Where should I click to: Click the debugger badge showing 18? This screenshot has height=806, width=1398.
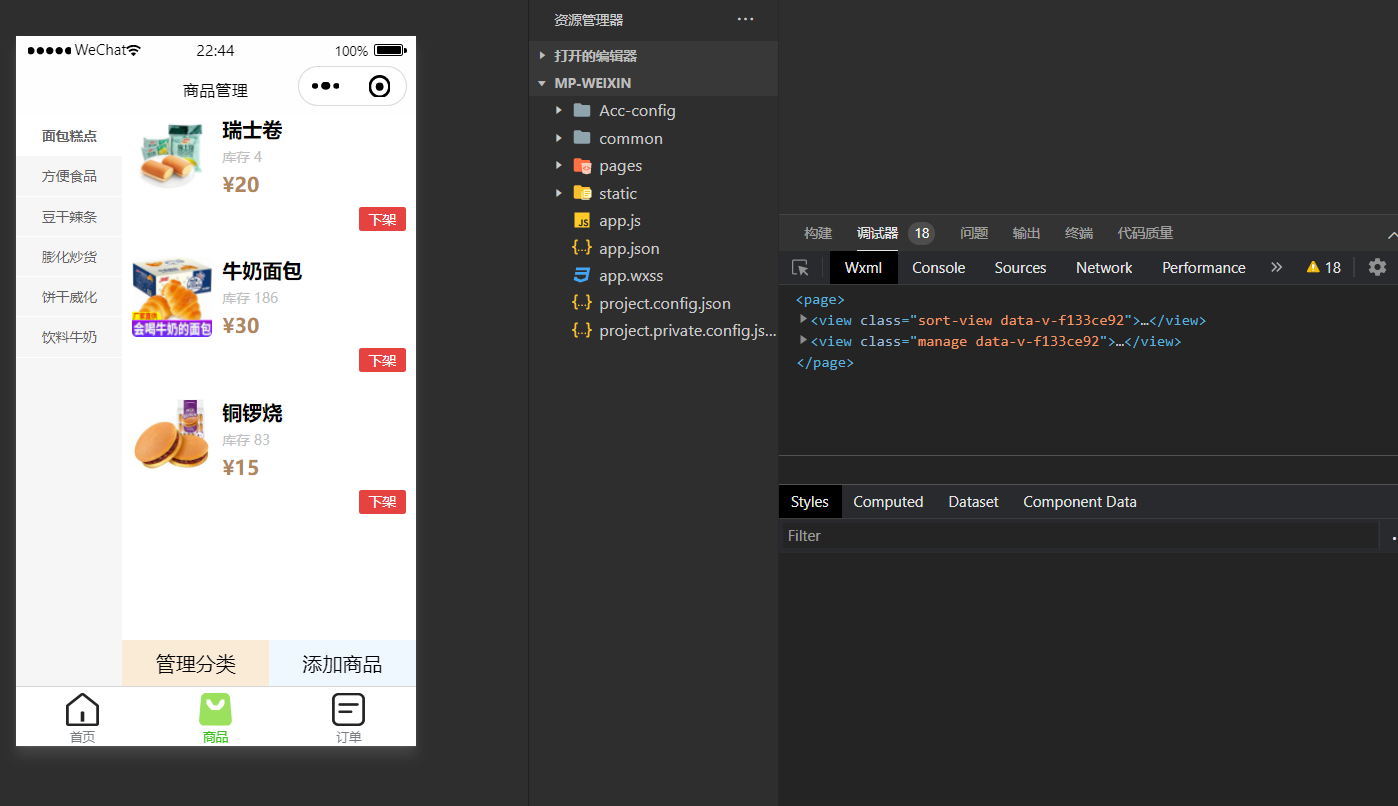pyautogui.click(x=922, y=233)
